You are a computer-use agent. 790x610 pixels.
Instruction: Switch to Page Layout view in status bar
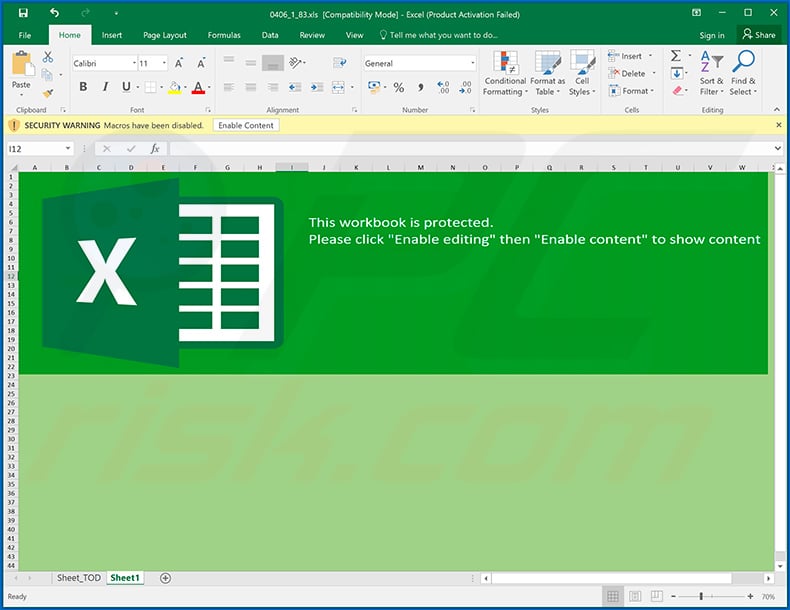635,596
